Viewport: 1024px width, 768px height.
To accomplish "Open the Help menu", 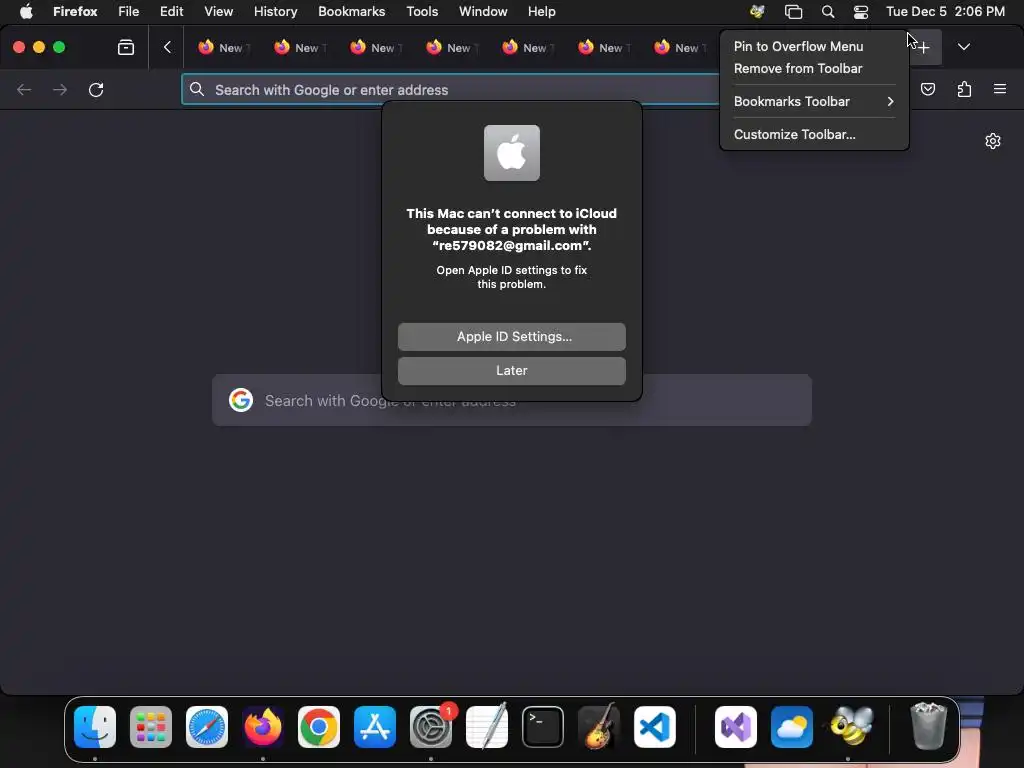I will [541, 11].
